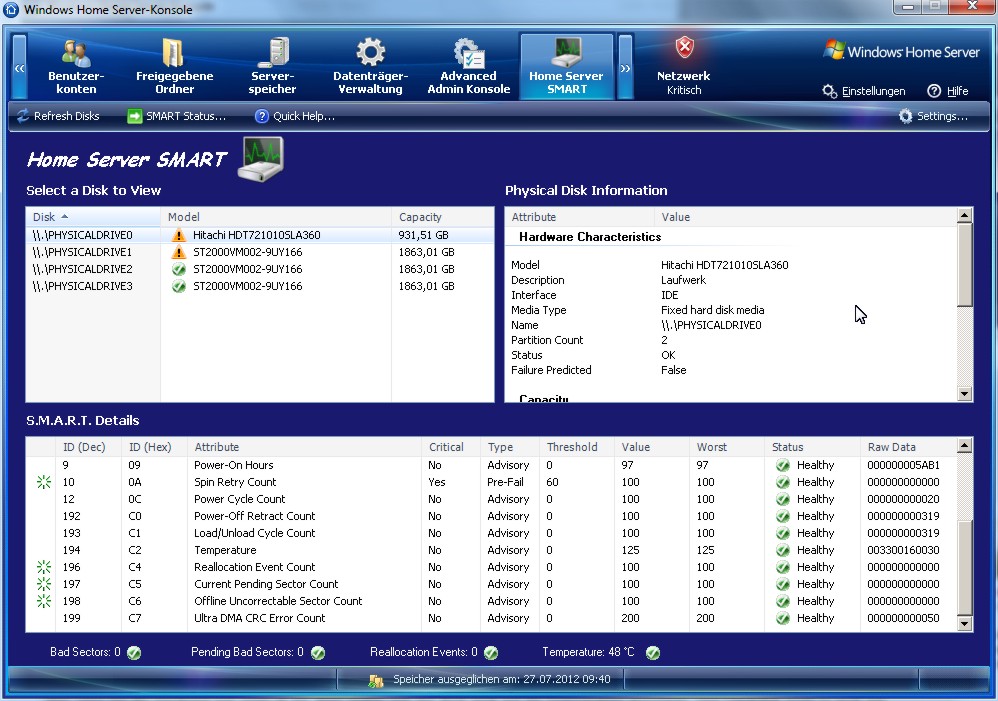Click the Partition Count attribute row
The width and height of the screenshot is (998, 701).
click(731, 340)
